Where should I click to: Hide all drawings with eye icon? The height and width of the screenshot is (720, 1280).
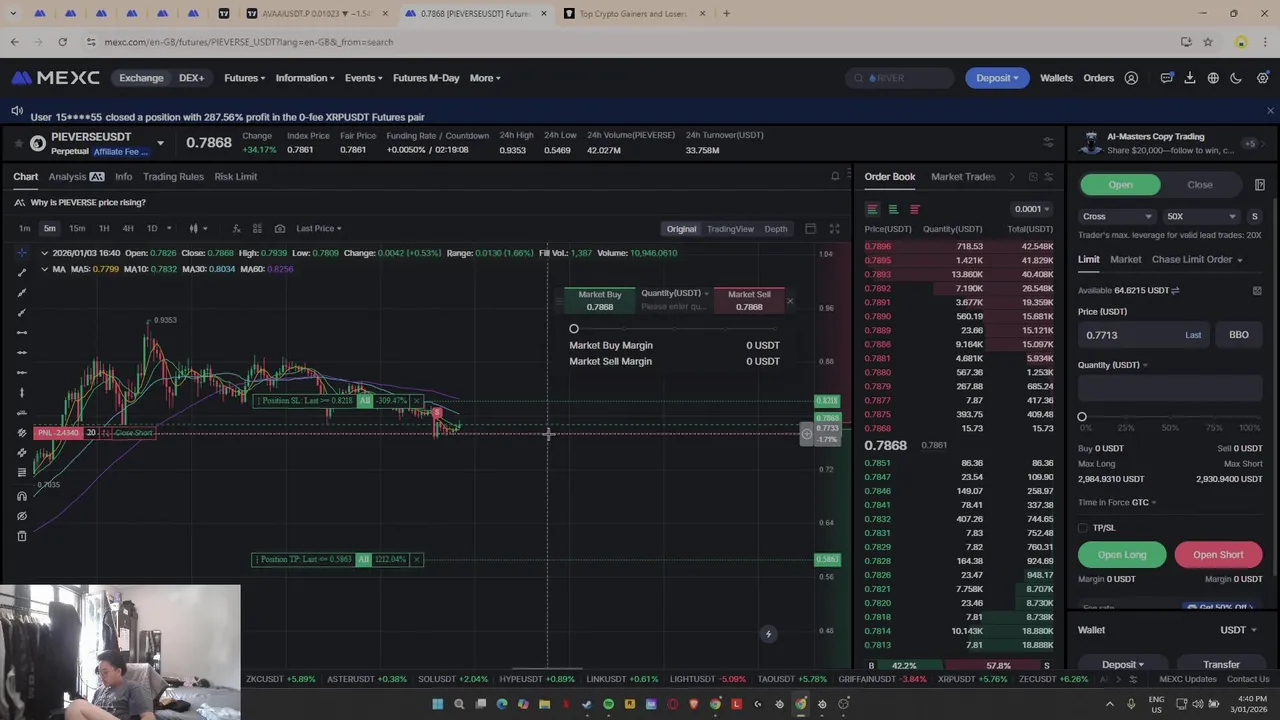point(22,516)
